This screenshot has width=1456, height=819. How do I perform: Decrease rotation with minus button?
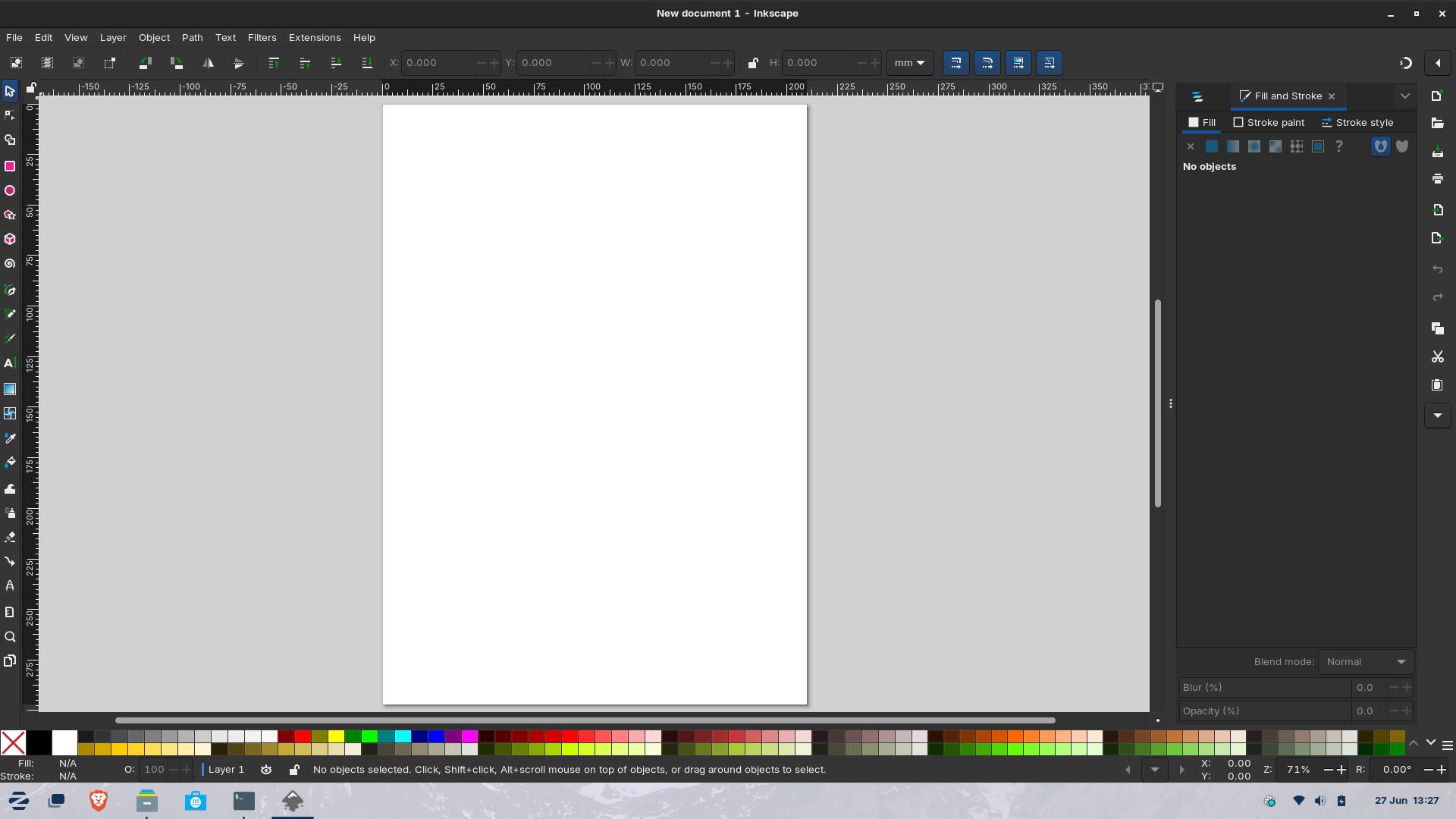click(1429, 770)
